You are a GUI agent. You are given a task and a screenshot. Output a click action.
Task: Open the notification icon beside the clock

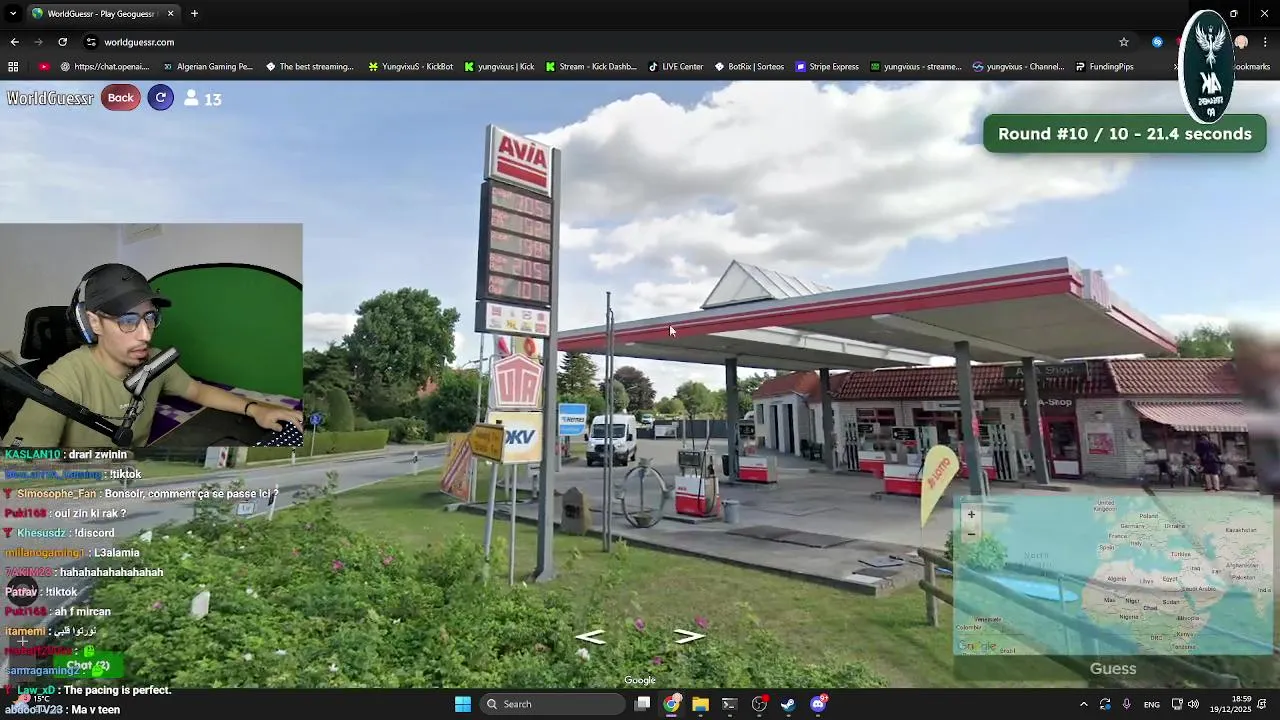click(x=1262, y=704)
